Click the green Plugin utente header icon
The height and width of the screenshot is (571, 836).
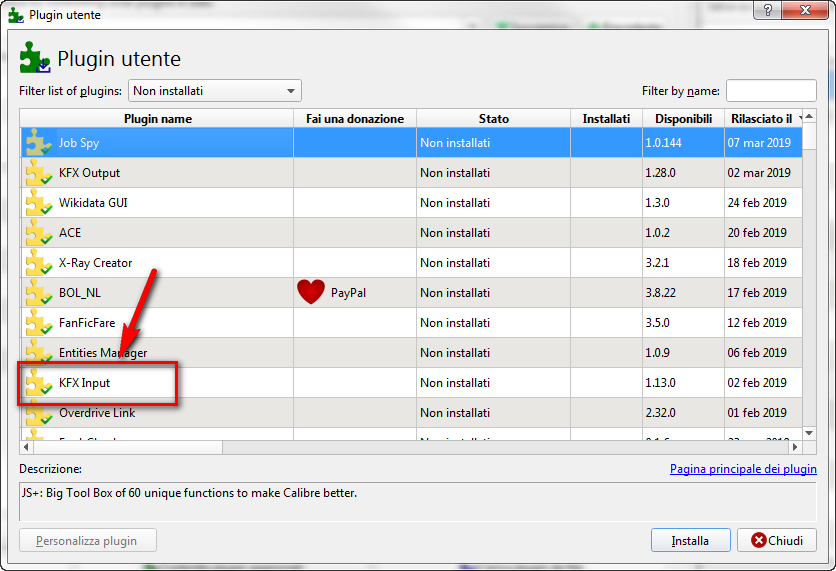pos(35,58)
